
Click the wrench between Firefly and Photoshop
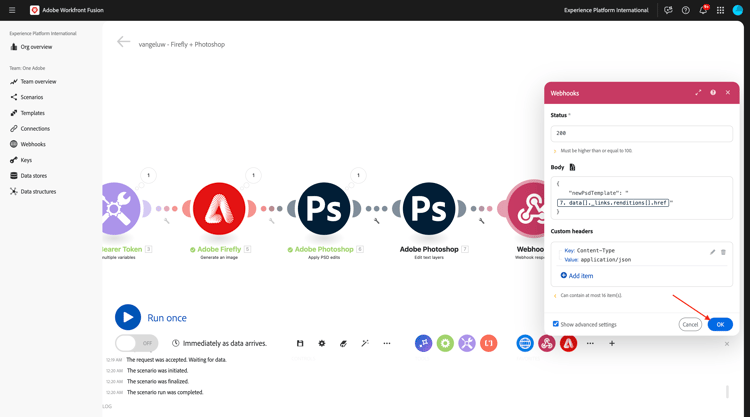click(271, 221)
